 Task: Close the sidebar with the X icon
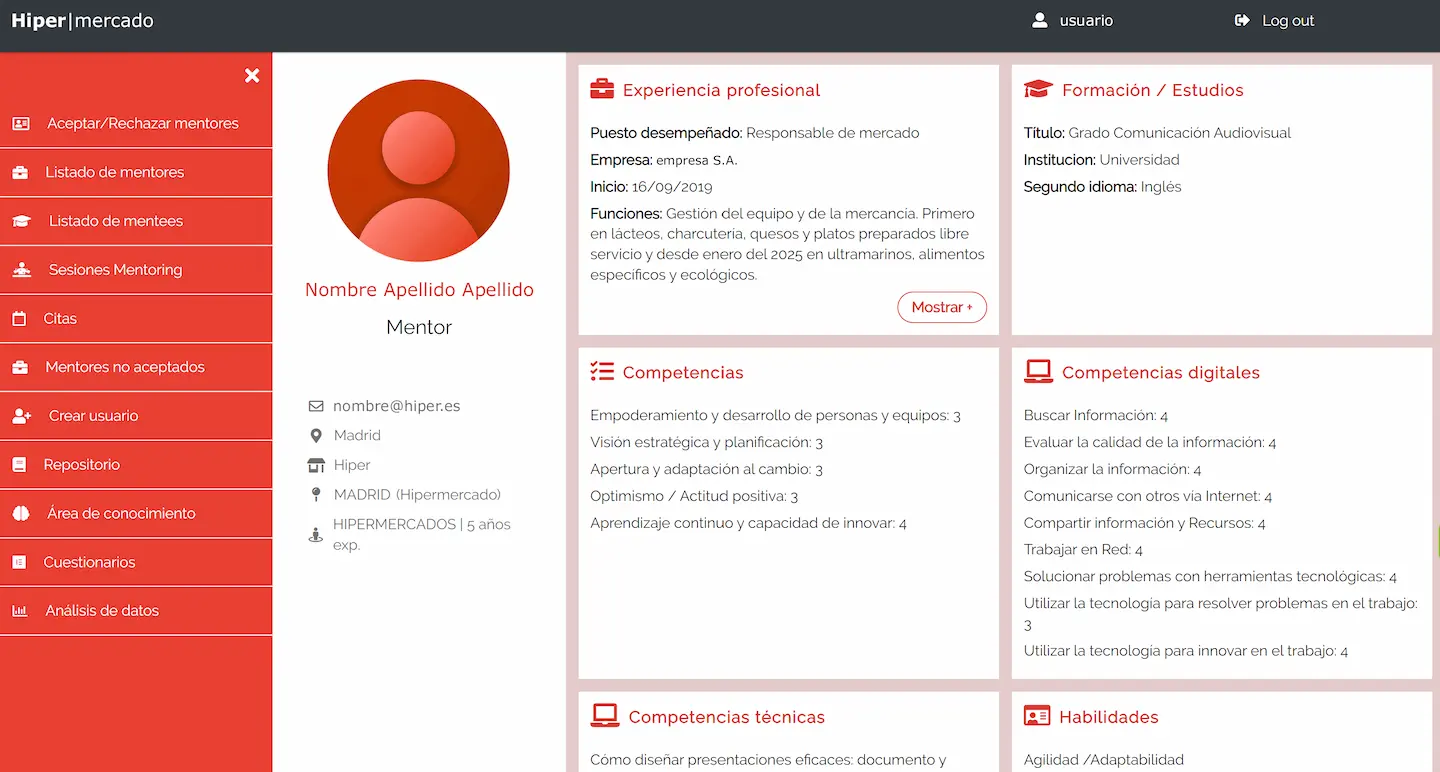(x=252, y=76)
